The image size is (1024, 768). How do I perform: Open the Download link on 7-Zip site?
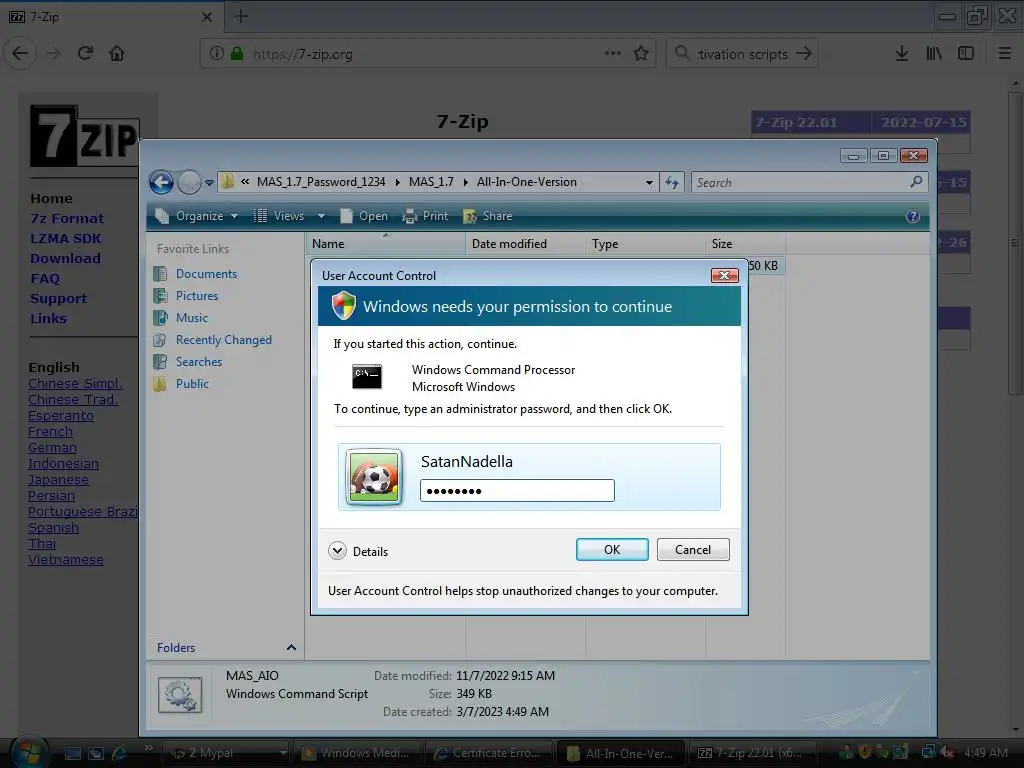pos(65,259)
